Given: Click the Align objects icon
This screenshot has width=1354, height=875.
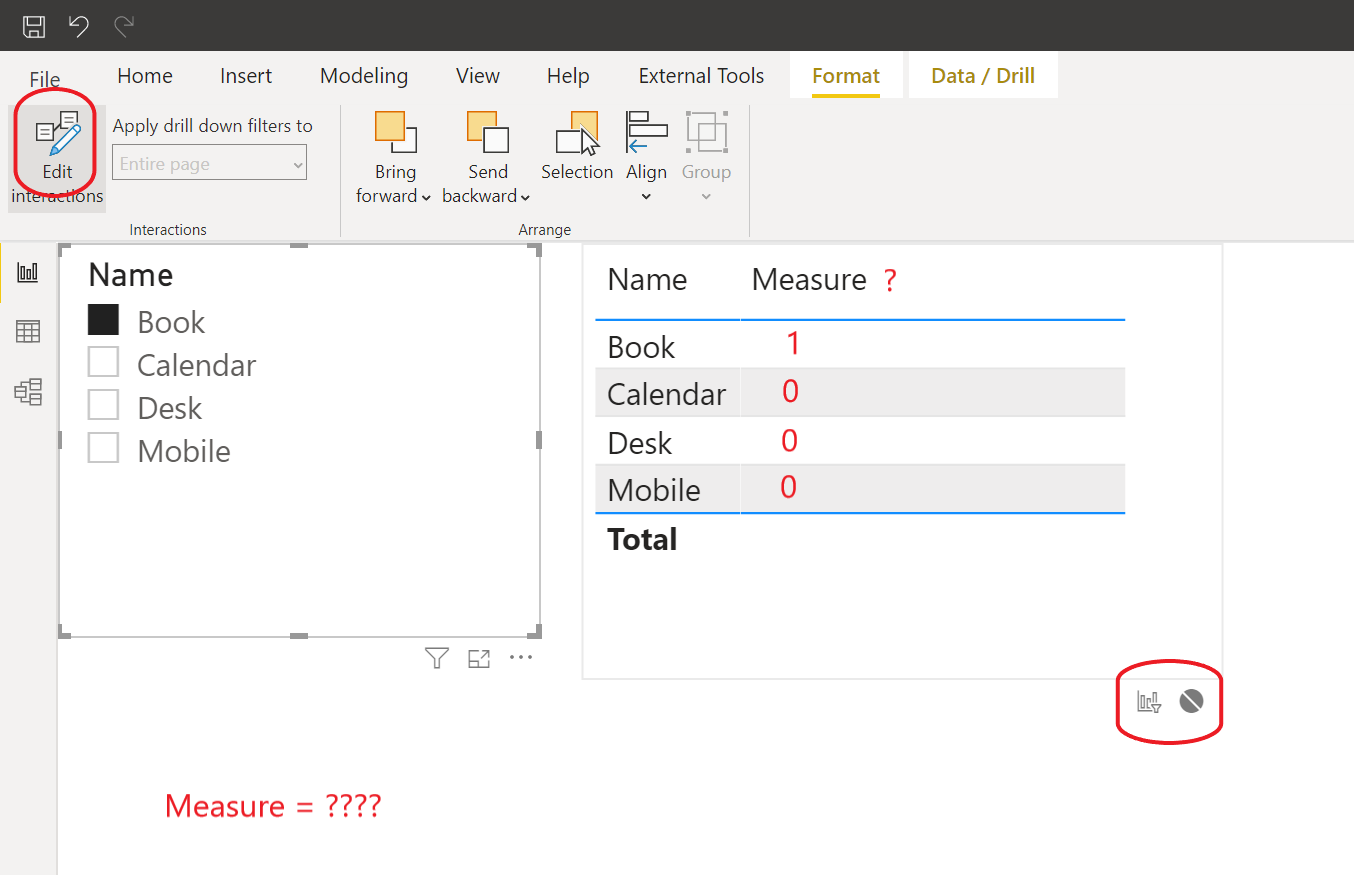Looking at the screenshot, I should pyautogui.click(x=646, y=131).
